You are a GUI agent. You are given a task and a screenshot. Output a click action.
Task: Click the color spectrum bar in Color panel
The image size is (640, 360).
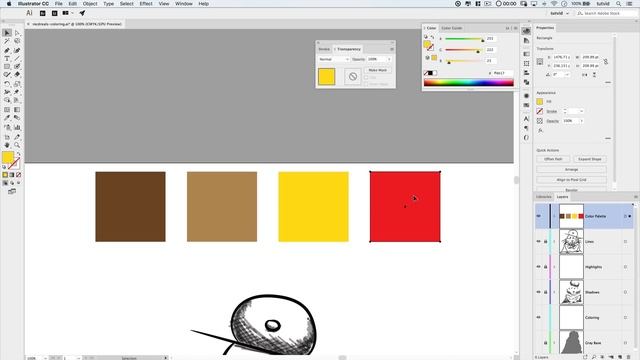tap(469, 82)
